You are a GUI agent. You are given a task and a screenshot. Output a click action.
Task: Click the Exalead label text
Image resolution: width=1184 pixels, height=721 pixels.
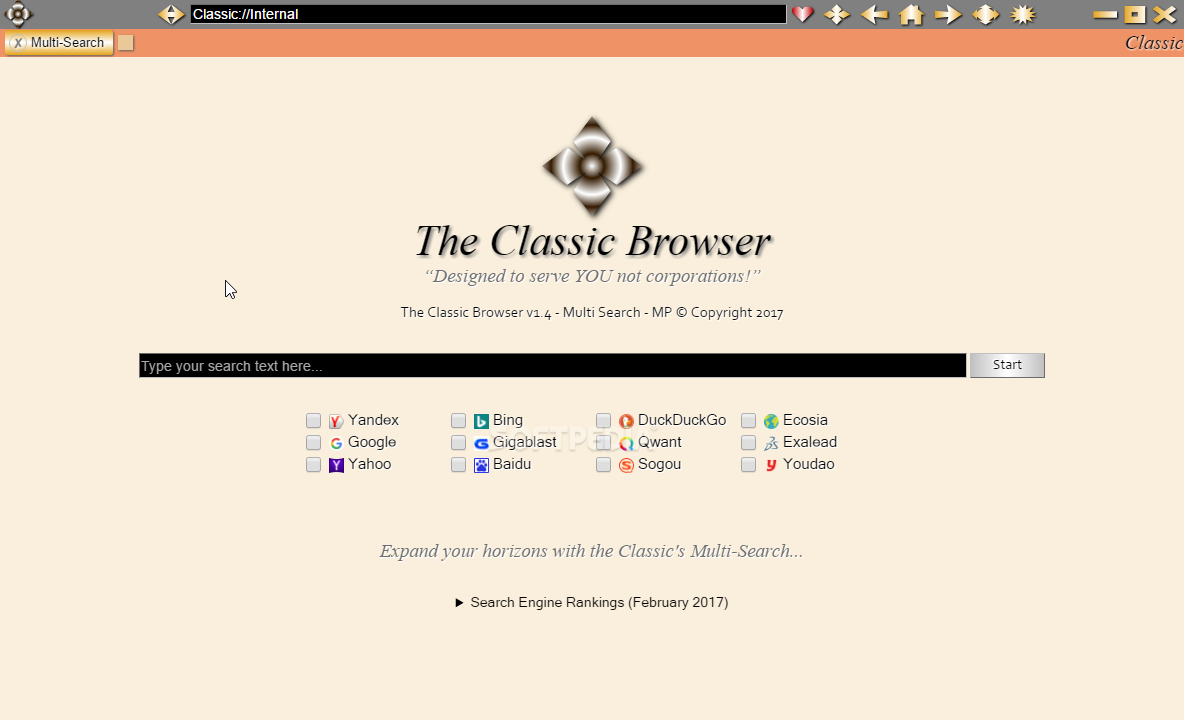(809, 442)
